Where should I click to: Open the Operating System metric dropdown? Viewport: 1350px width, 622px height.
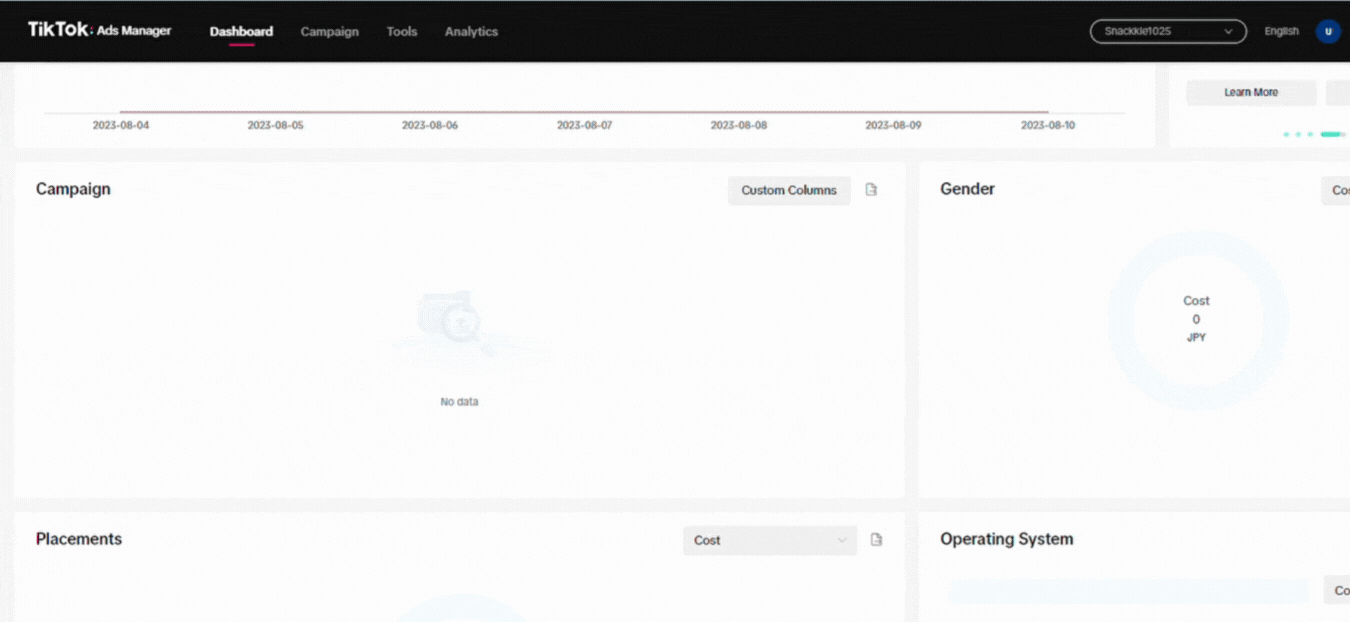point(1337,590)
